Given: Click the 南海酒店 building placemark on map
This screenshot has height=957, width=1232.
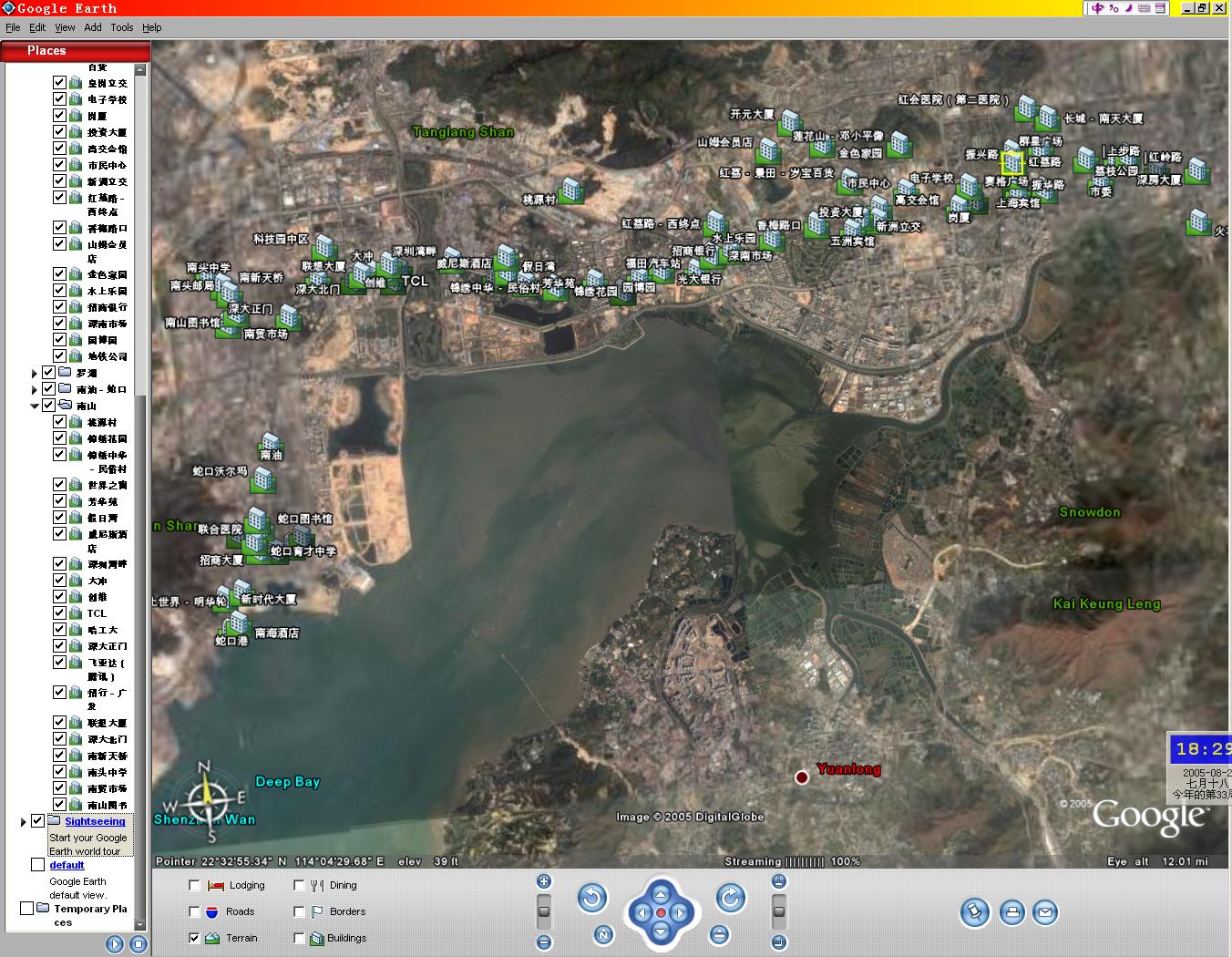Looking at the screenshot, I should [238, 623].
